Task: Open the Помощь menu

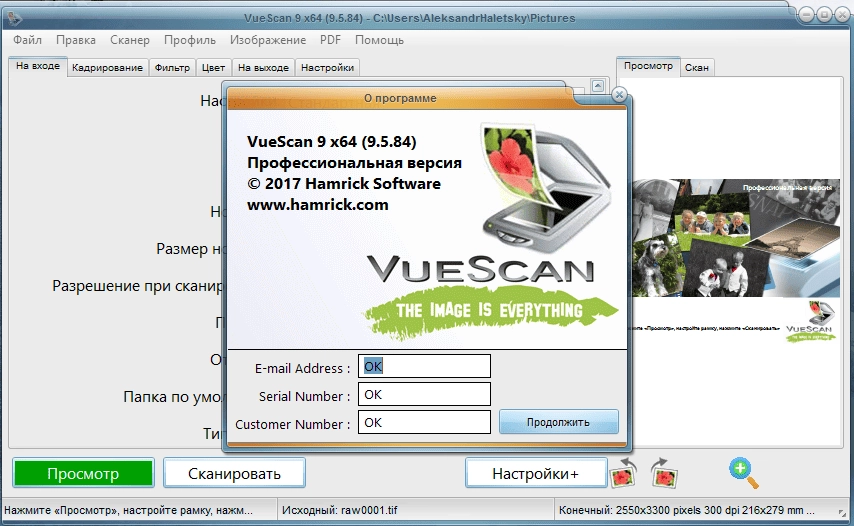Action: (379, 40)
